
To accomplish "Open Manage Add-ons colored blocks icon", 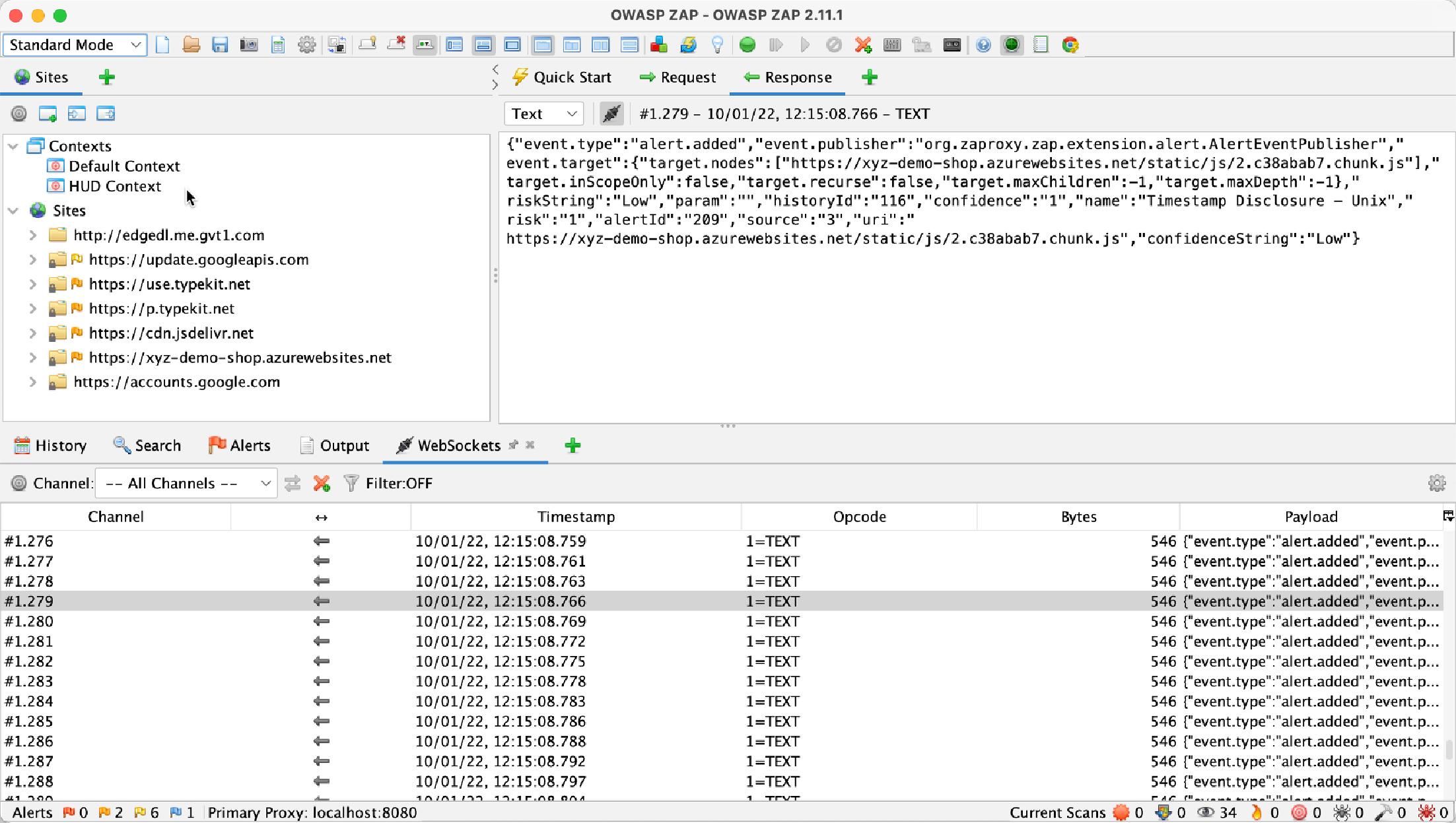I will [x=659, y=45].
